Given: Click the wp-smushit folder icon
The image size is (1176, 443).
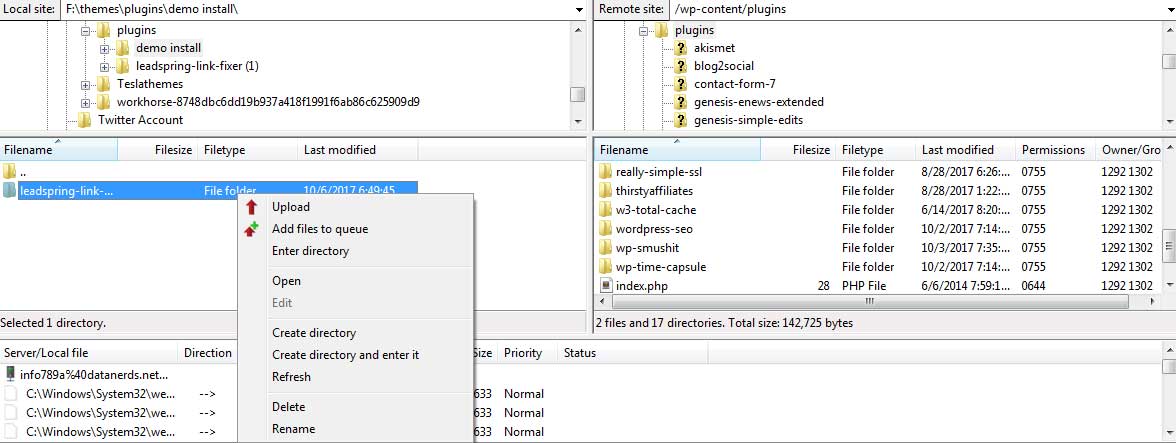Looking at the screenshot, I should coord(606,247).
